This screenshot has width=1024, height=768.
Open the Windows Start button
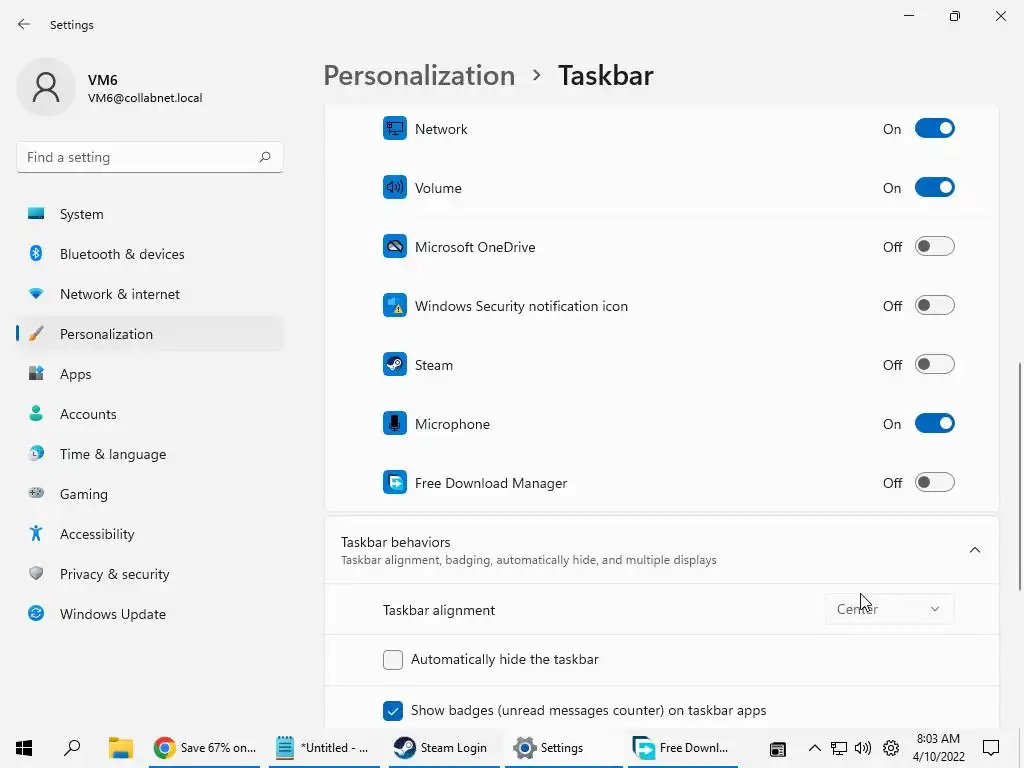(x=24, y=748)
